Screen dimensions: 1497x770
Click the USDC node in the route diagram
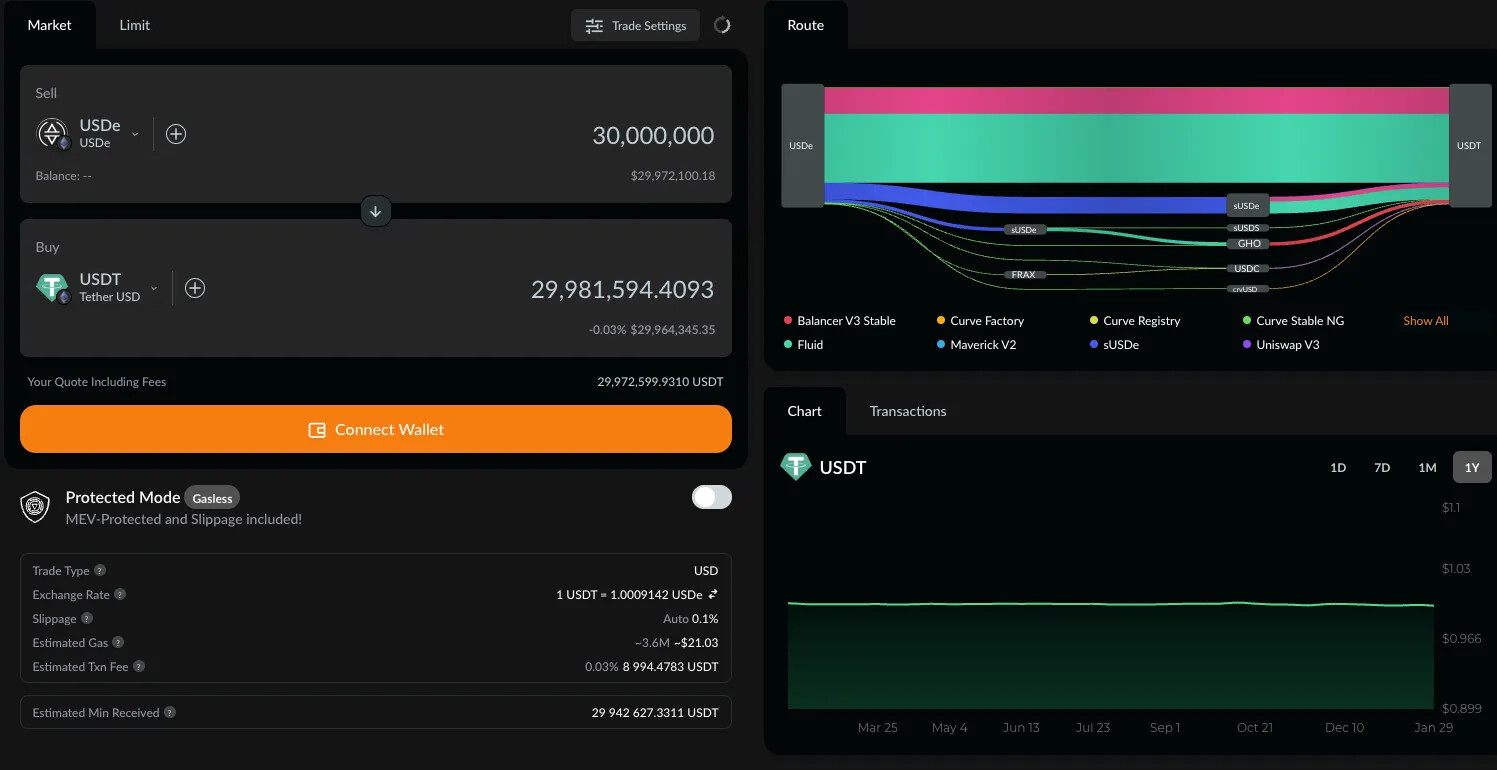[x=1247, y=268]
